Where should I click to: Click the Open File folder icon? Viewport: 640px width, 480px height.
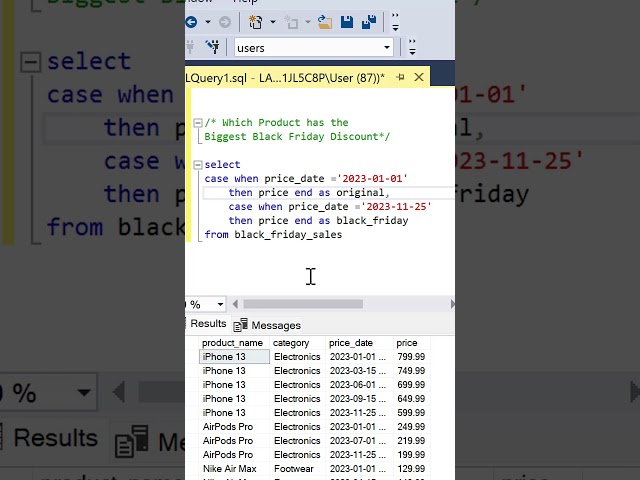pos(325,22)
